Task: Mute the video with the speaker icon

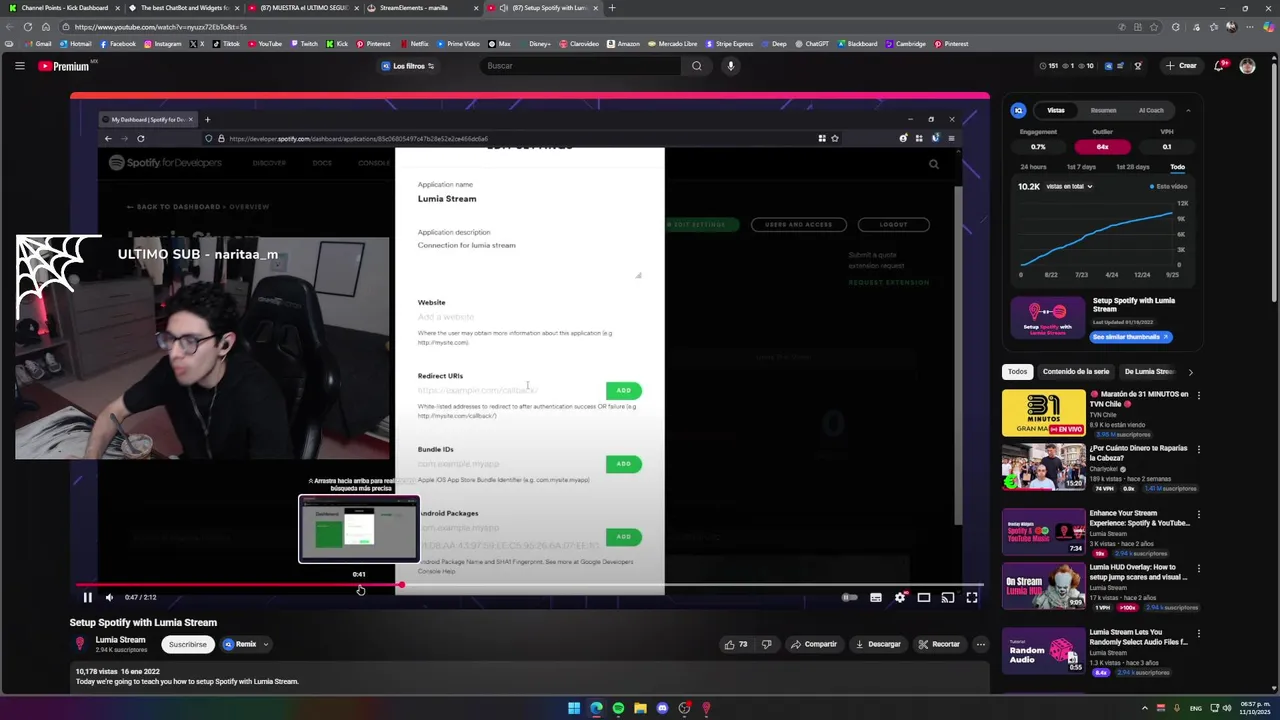Action: pyautogui.click(x=110, y=597)
